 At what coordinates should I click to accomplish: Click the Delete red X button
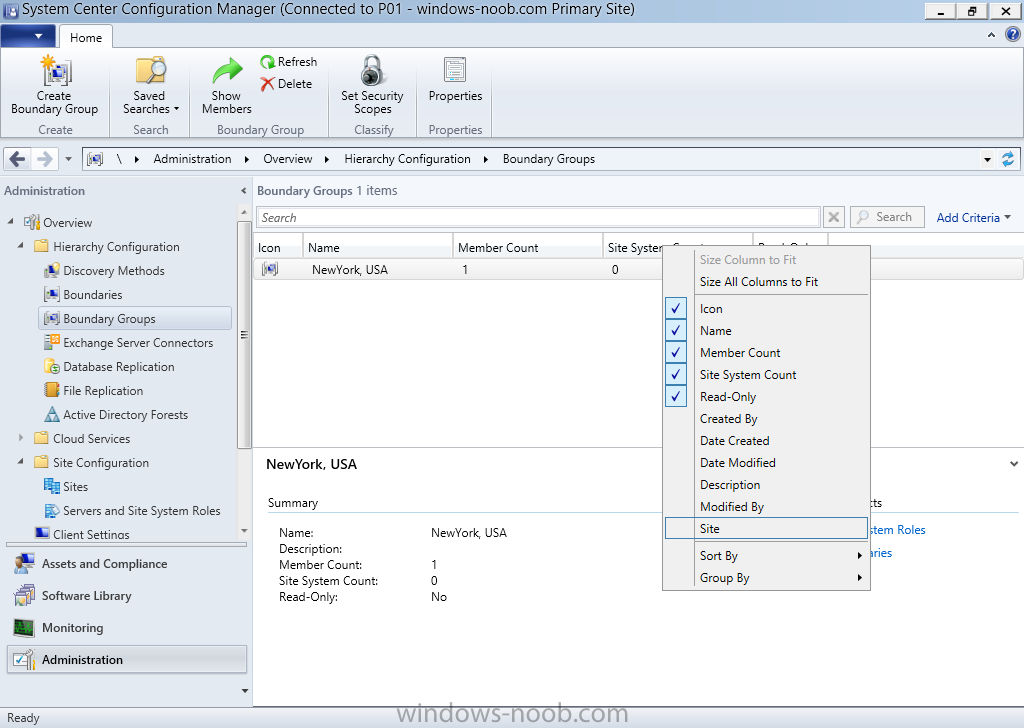286,84
